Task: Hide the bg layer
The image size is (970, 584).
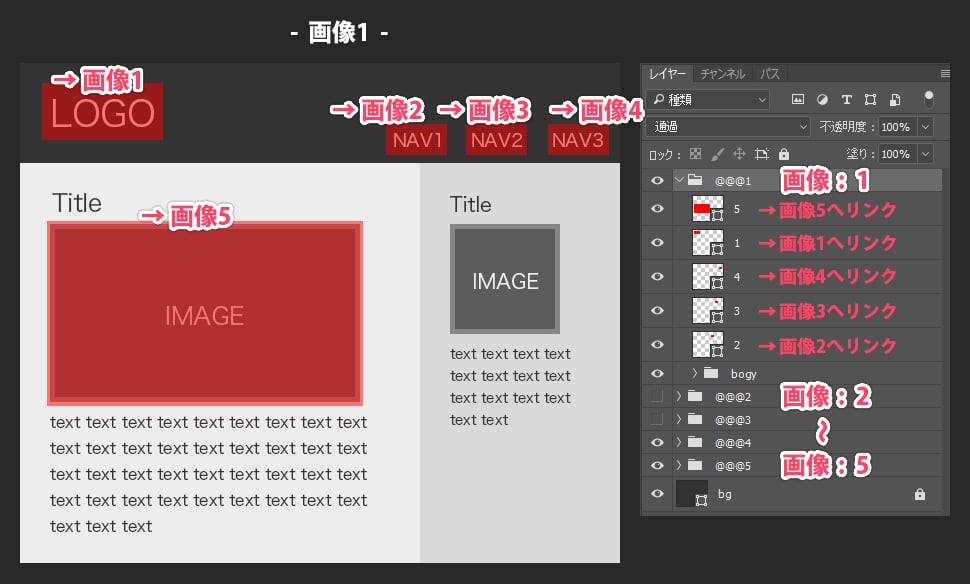Action: point(657,494)
